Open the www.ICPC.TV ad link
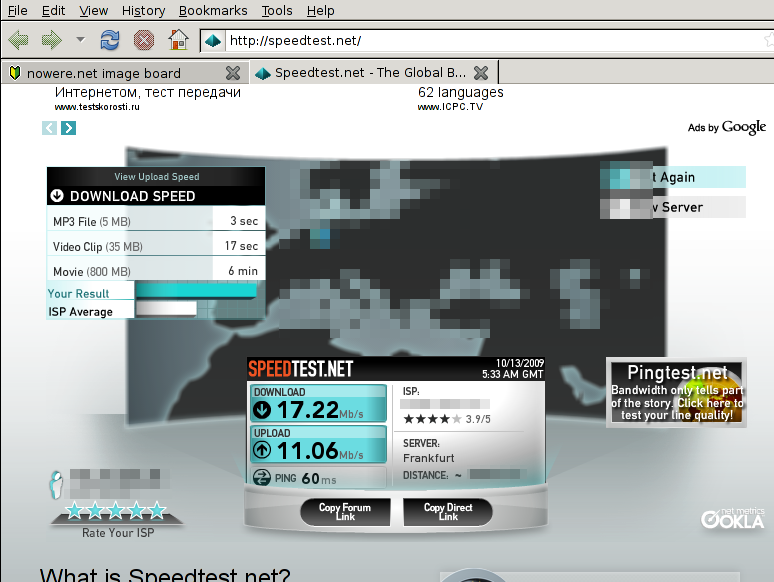Image resolution: width=774 pixels, height=582 pixels. [x=450, y=107]
